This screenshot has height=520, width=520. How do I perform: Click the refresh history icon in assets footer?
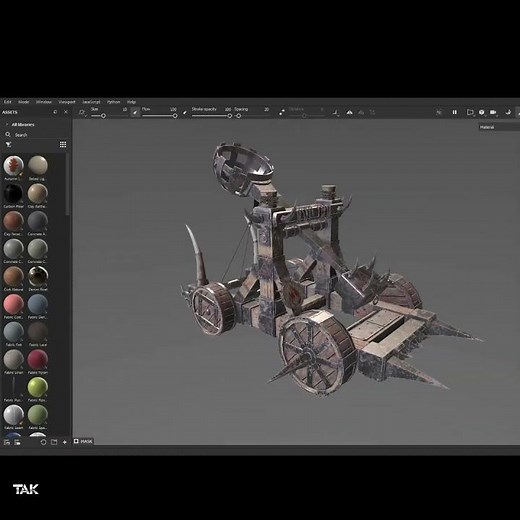click(43, 442)
